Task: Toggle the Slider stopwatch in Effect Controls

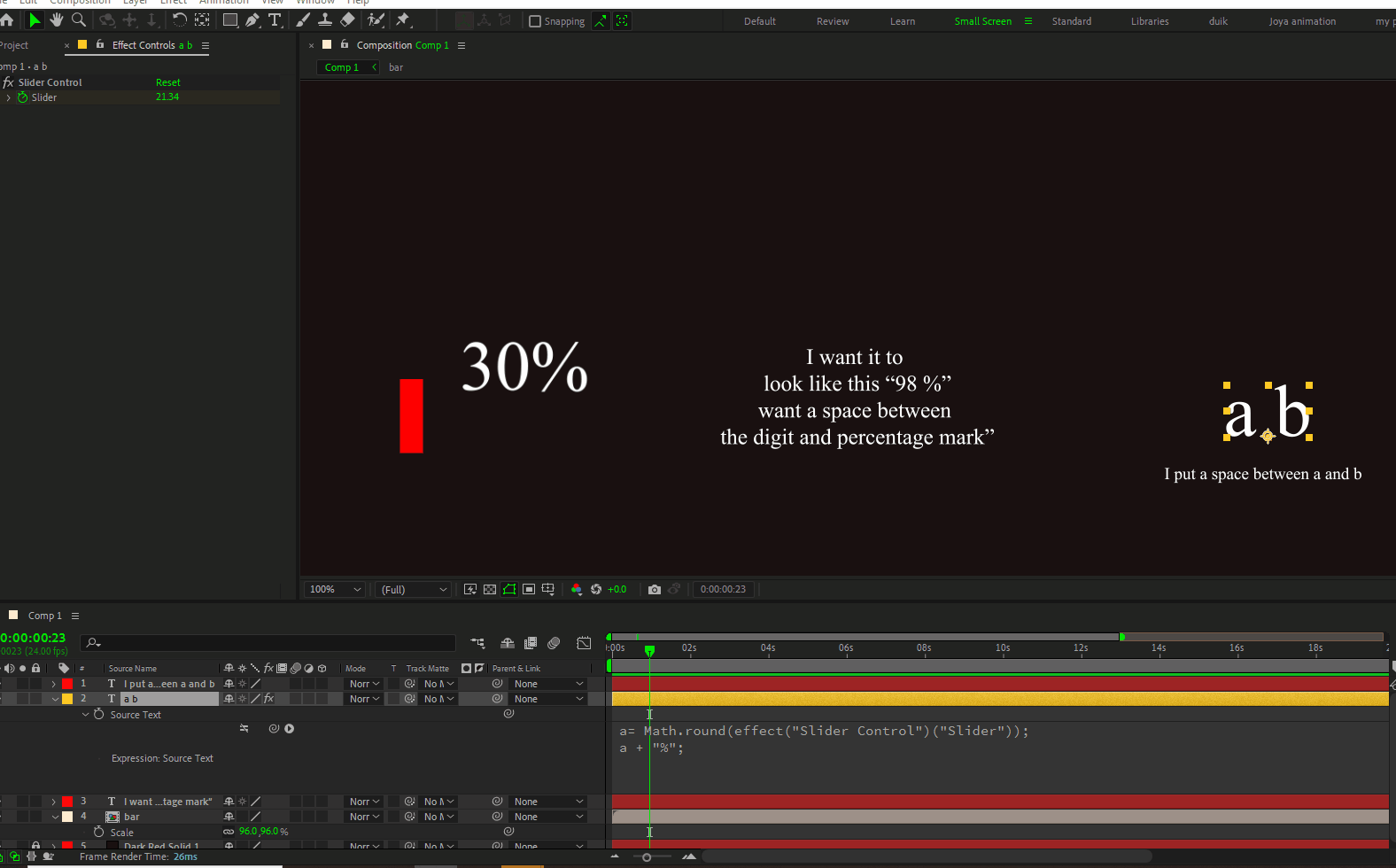Action: click(23, 97)
